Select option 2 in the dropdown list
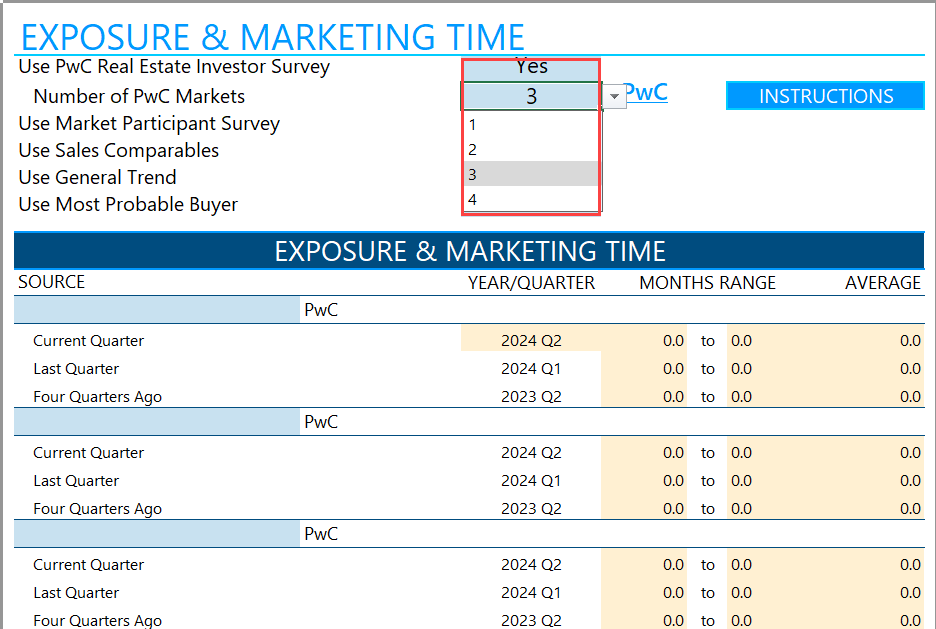This screenshot has height=629, width=936. point(532,150)
